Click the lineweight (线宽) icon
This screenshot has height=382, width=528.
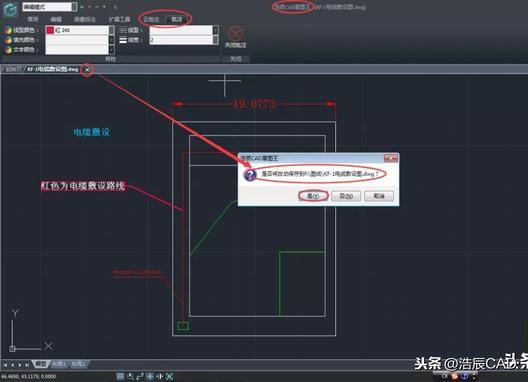coord(123,40)
